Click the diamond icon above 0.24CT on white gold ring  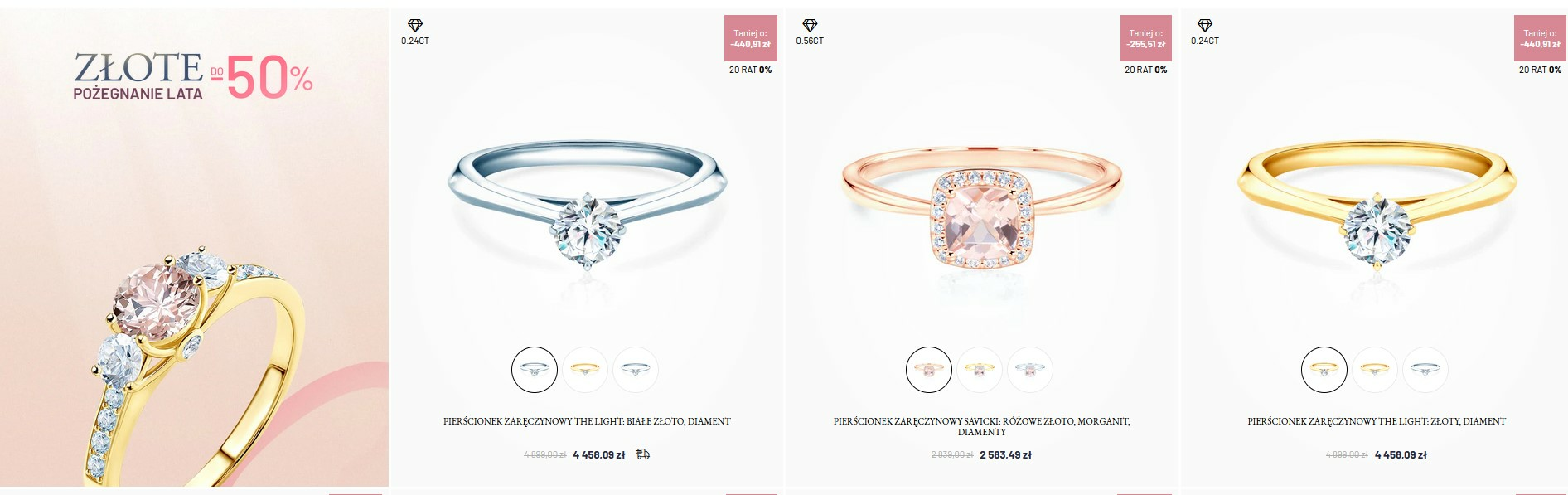point(414,26)
